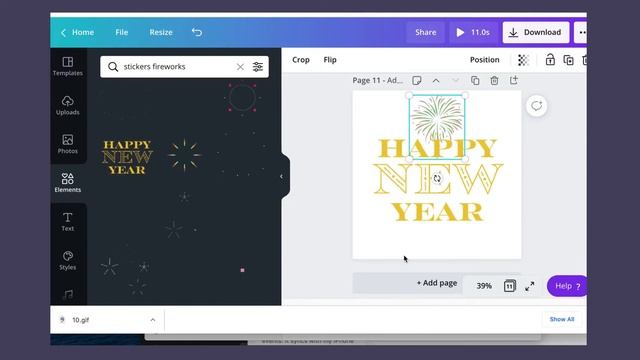The image size is (640, 360).
Task: Move Page 11 up
Action: pos(436,81)
